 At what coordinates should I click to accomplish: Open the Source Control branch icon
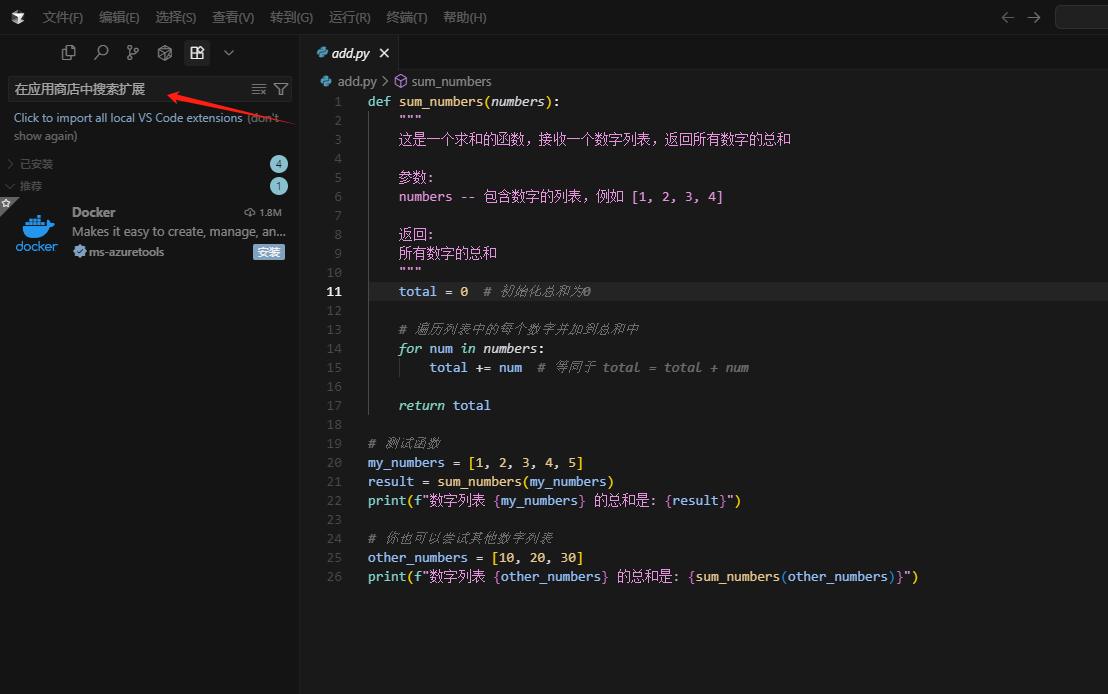coord(133,52)
